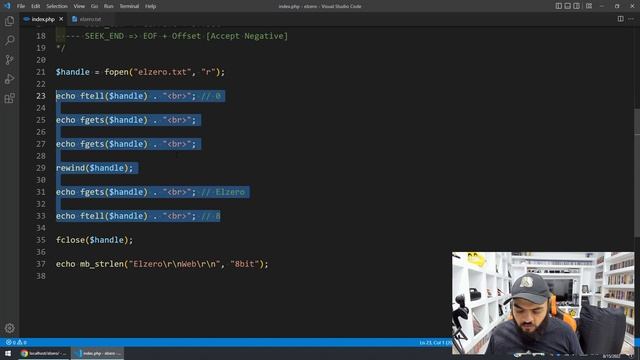The height and width of the screenshot is (360, 640).
Task: Click the fopen("elzero.txt", "r") line
Action: coord(140,72)
